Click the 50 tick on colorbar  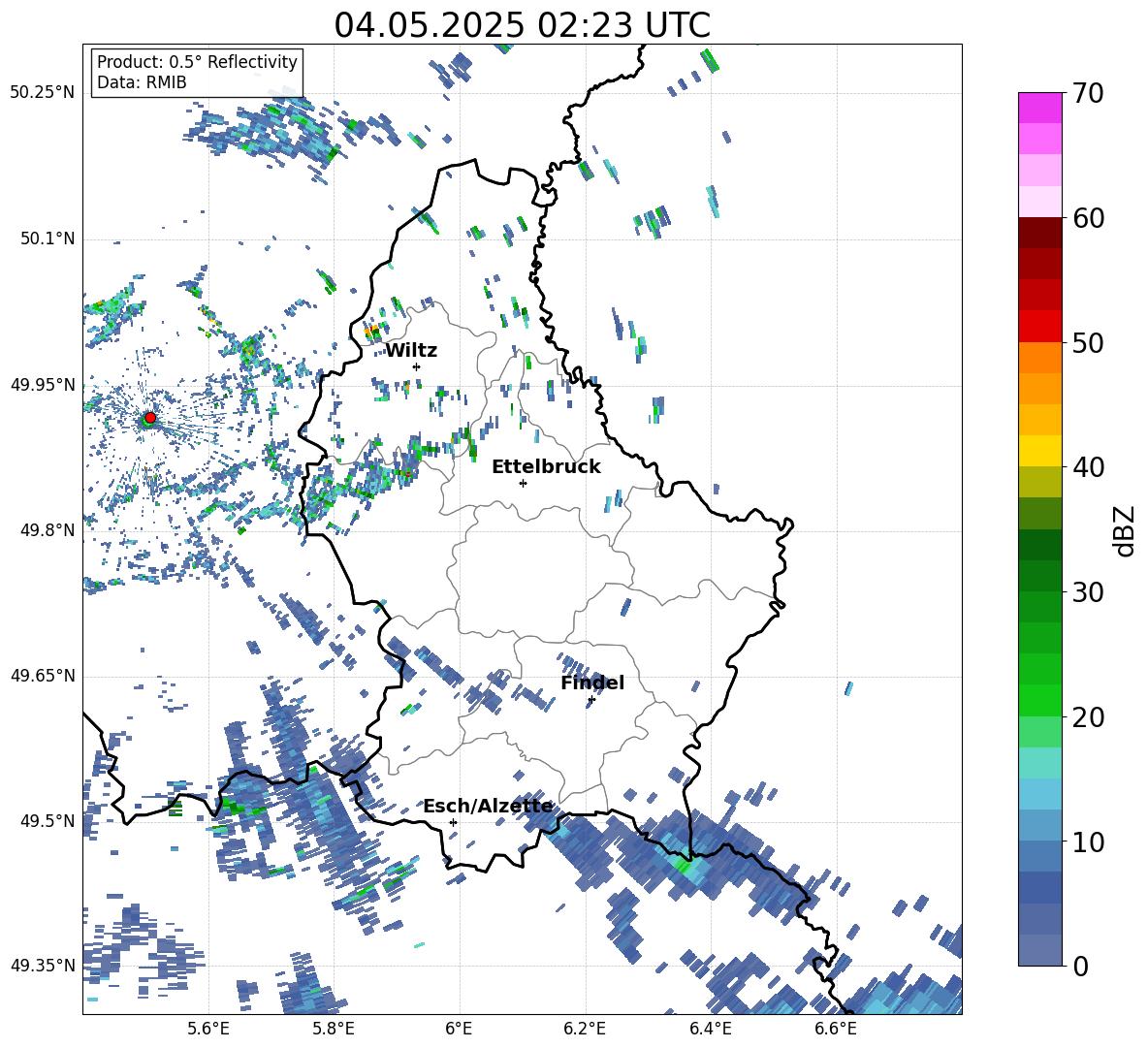1088,342
